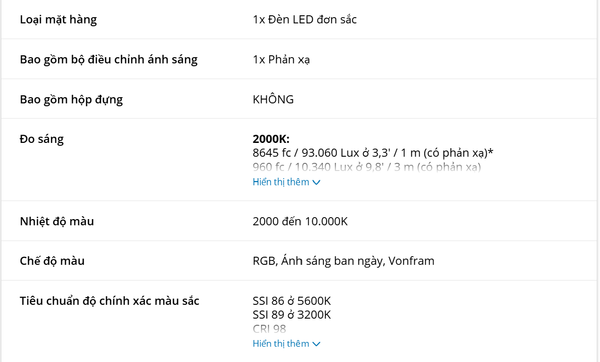Select the 'Loại mặt hàng' row label

58,20
